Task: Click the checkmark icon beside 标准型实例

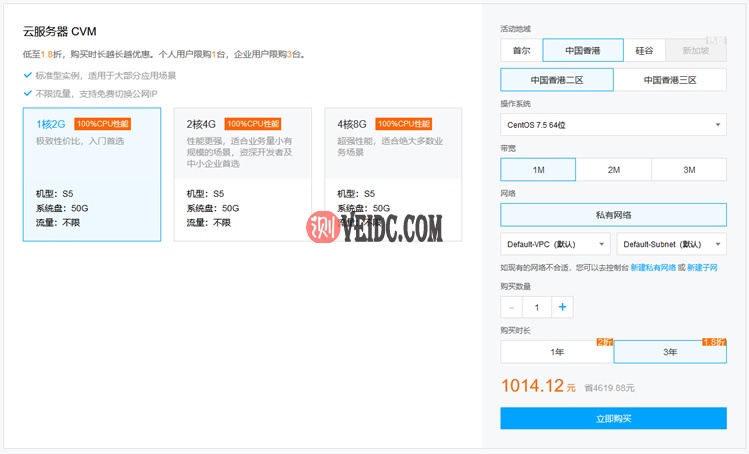Action: [x=28, y=75]
